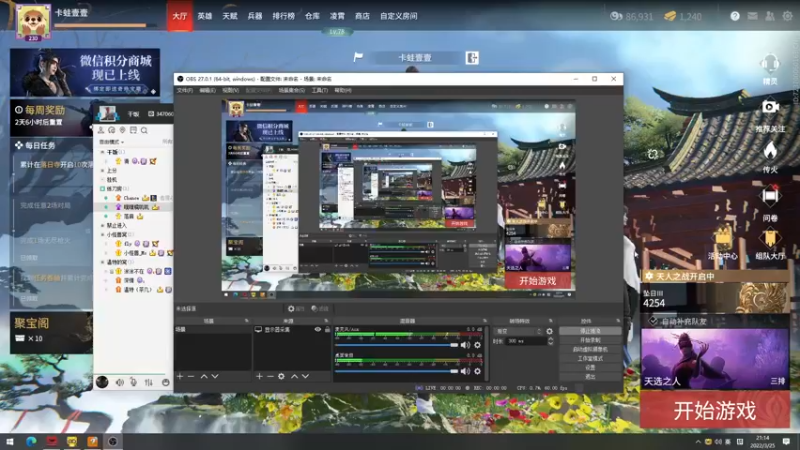Open the 微信积分商城 banner
The image size is (800, 450).
85,72
